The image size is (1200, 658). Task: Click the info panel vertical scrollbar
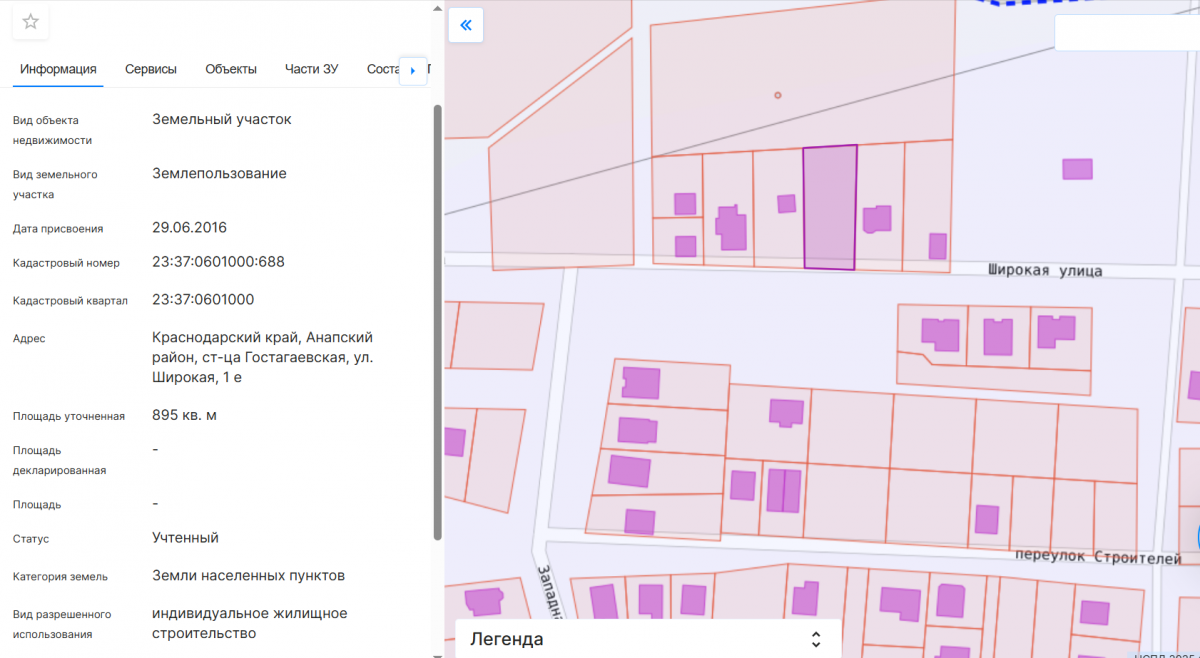point(437,320)
